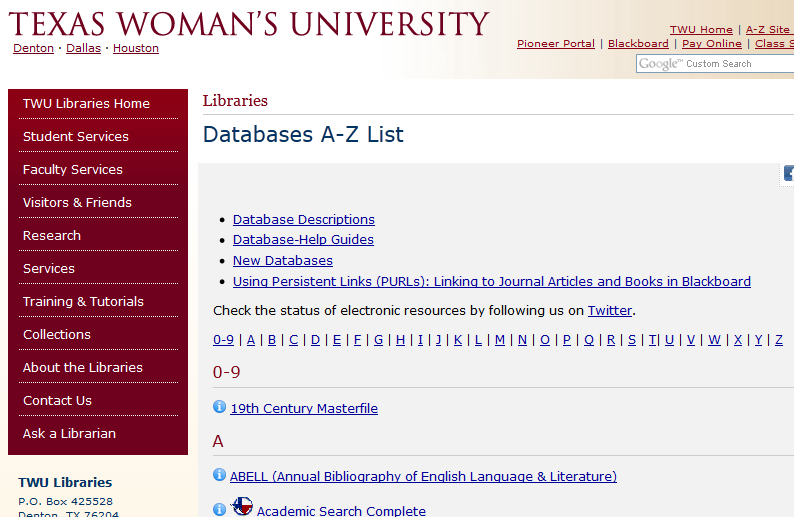Click the P.O. Box 425528 address text
Screen dimensions: 794x517
(65, 501)
